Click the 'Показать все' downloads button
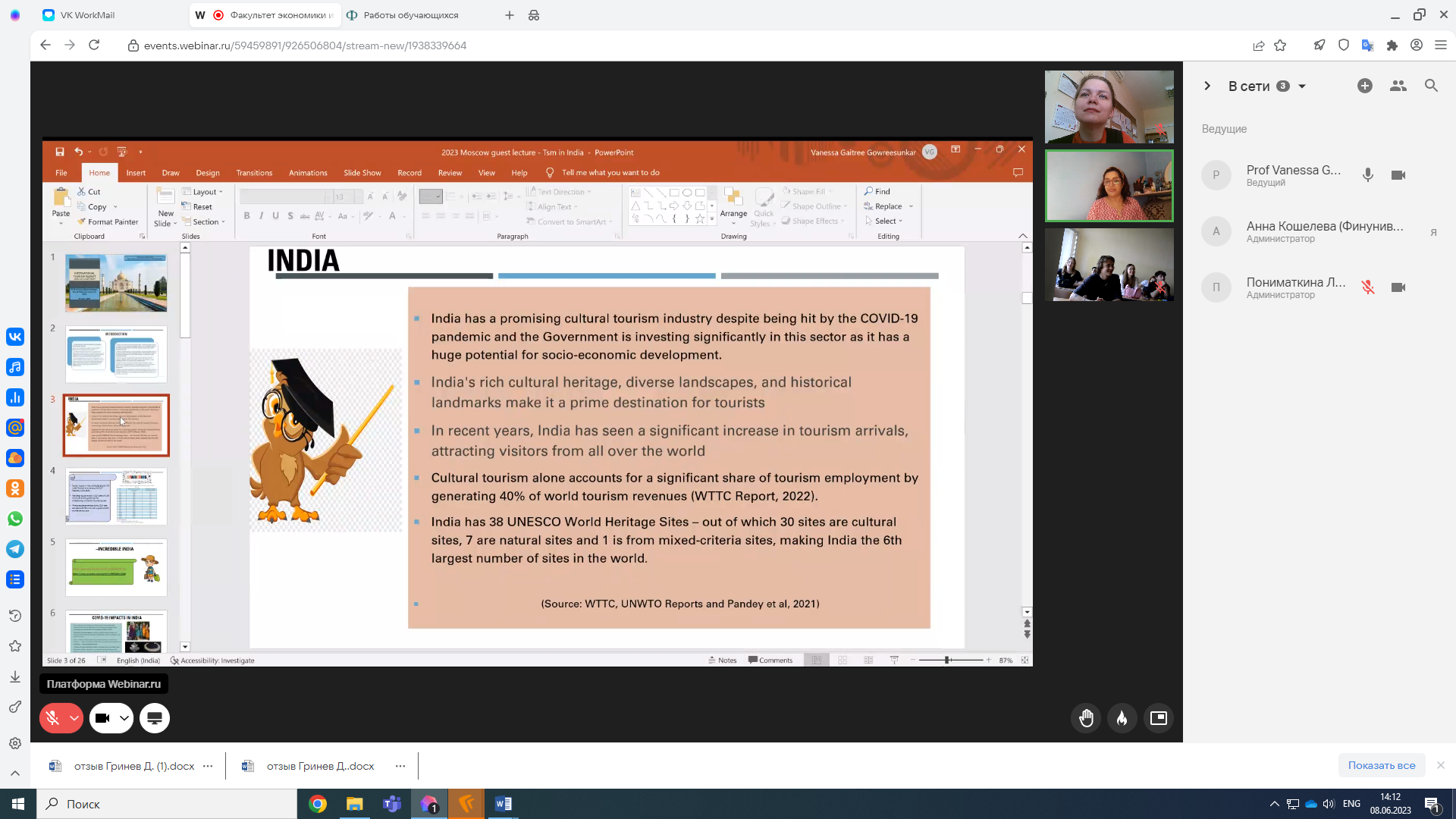Screen dimensions: 1456x819 (x=1381, y=765)
